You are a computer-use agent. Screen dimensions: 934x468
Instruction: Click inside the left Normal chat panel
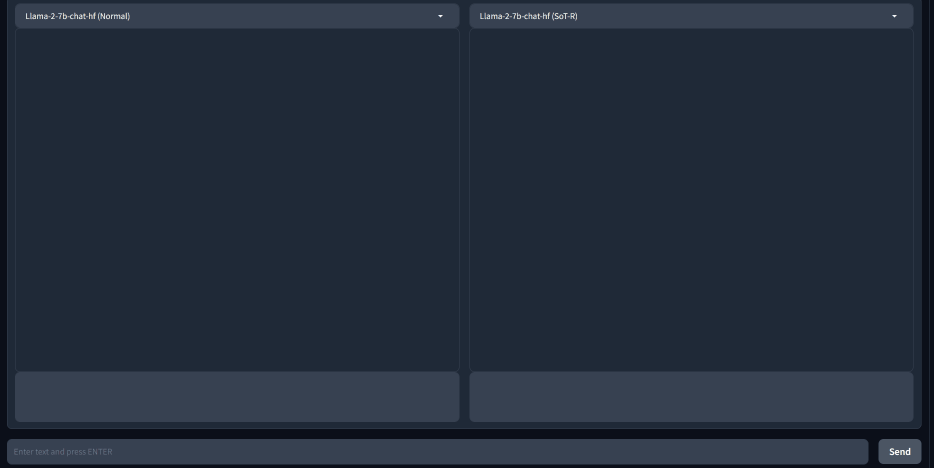[237, 200]
